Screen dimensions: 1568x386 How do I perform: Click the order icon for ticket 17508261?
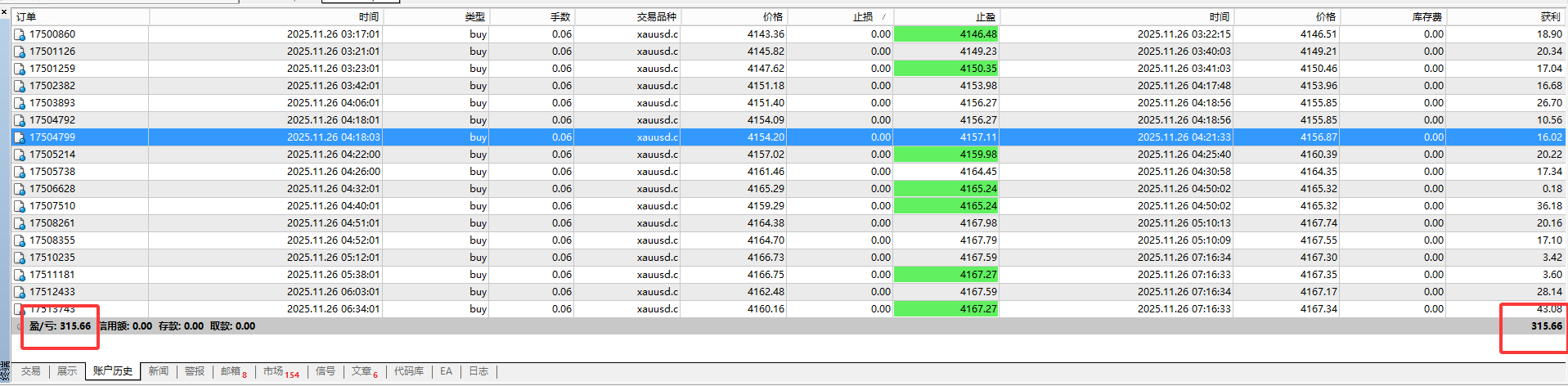click(20, 223)
